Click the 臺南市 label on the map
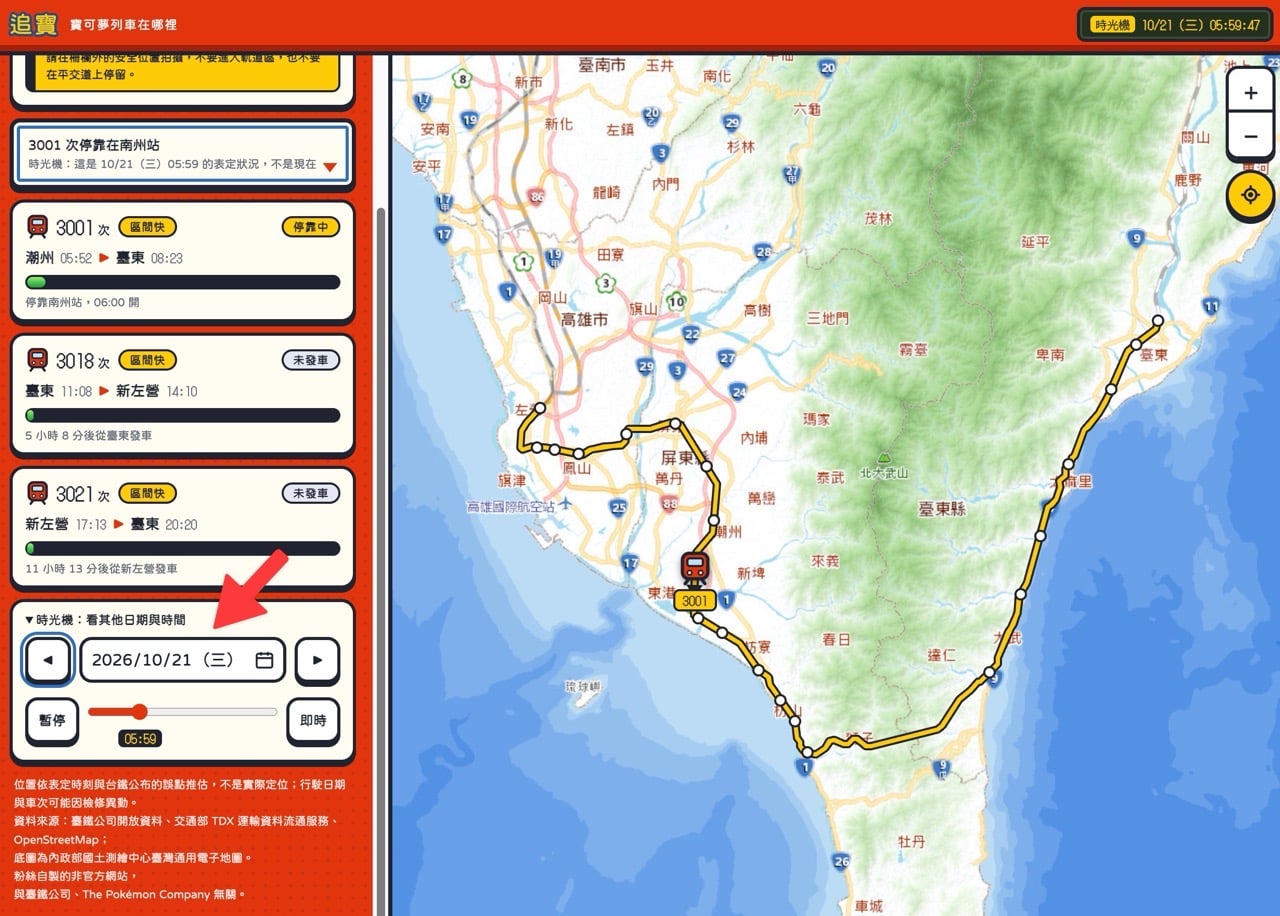Image resolution: width=1280 pixels, height=916 pixels. pos(602,64)
